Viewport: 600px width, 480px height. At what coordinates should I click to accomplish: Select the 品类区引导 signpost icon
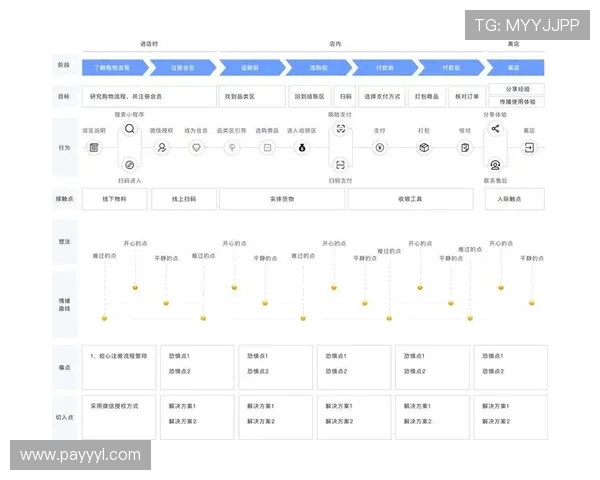point(232,147)
